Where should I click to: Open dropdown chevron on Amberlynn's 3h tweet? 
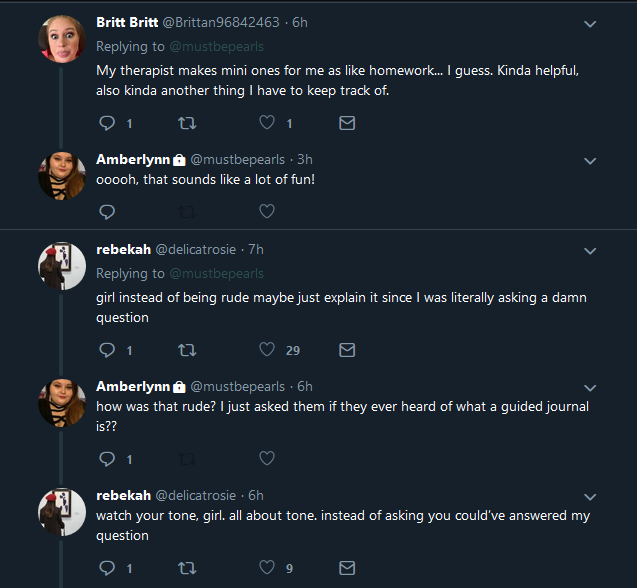point(590,161)
